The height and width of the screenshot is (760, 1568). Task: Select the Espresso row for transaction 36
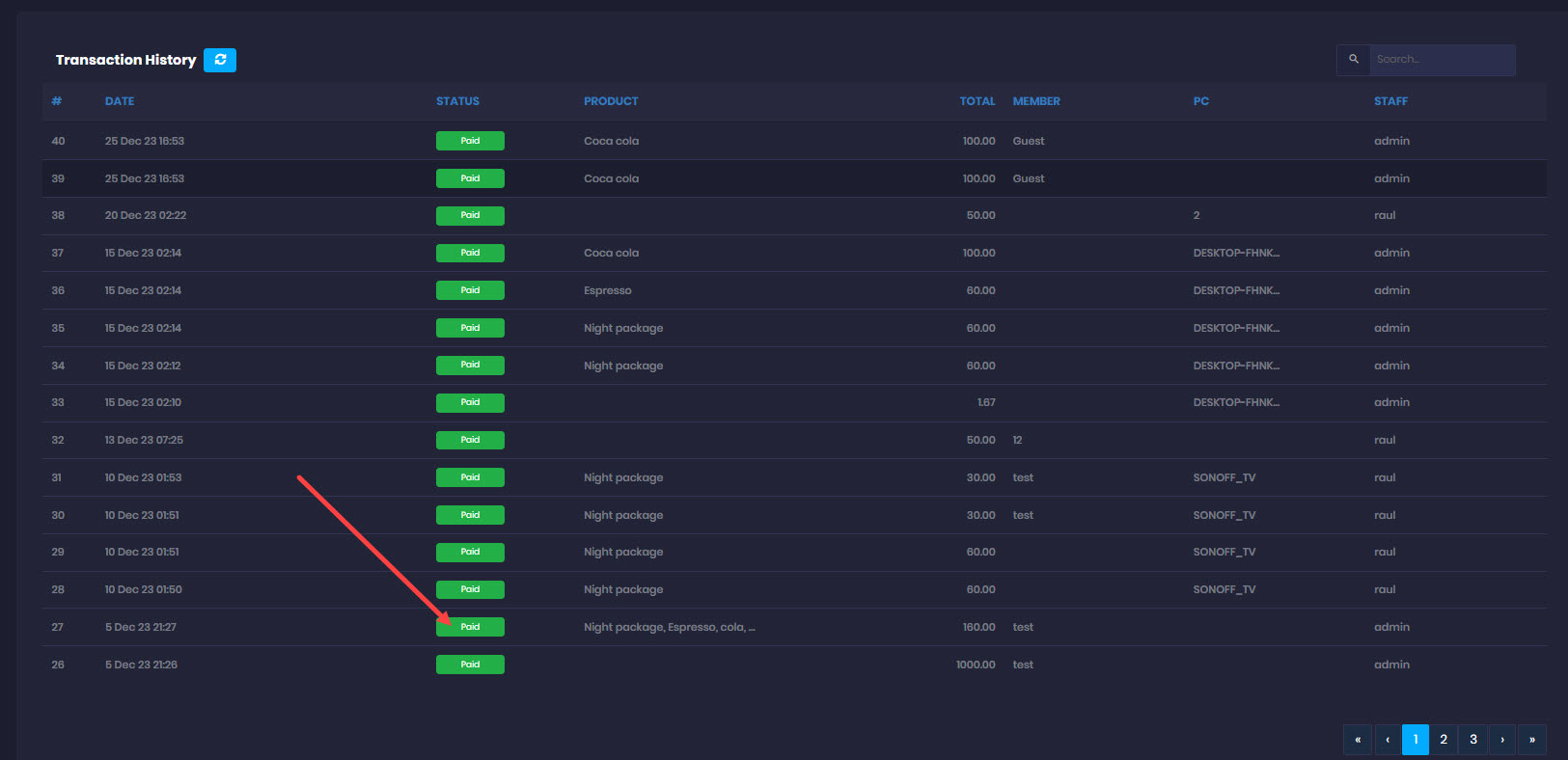point(608,290)
